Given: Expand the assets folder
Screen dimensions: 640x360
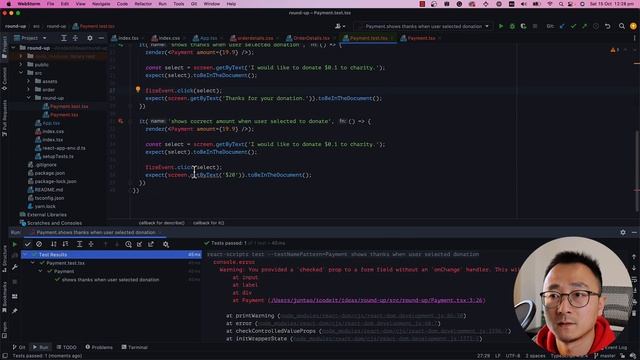Looking at the screenshot, I should click(29, 81).
